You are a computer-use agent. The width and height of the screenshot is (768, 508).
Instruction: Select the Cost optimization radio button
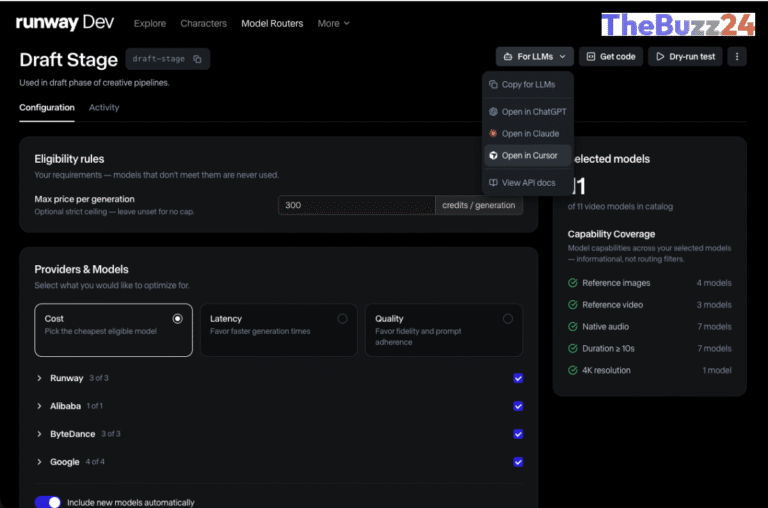pos(177,319)
